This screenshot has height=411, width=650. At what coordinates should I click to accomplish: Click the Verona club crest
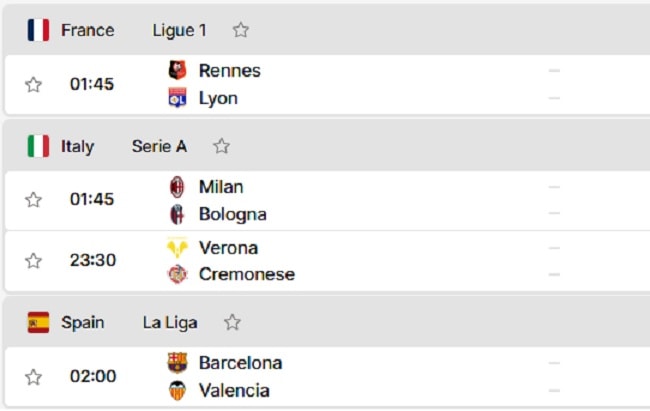pyautogui.click(x=177, y=248)
